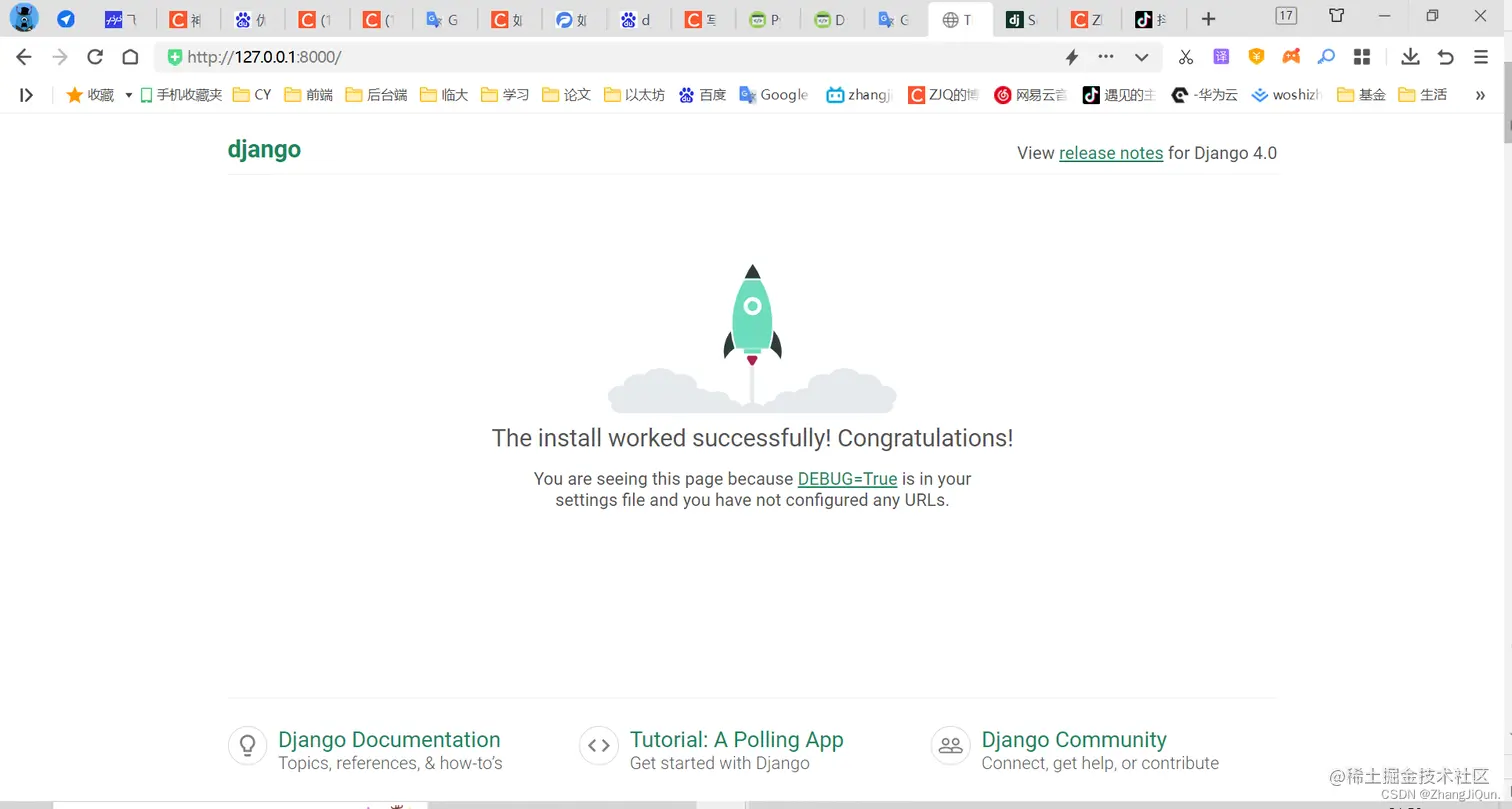Switch to the TikTok tab
The height and width of the screenshot is (809, 1512).
point(1152,20)
